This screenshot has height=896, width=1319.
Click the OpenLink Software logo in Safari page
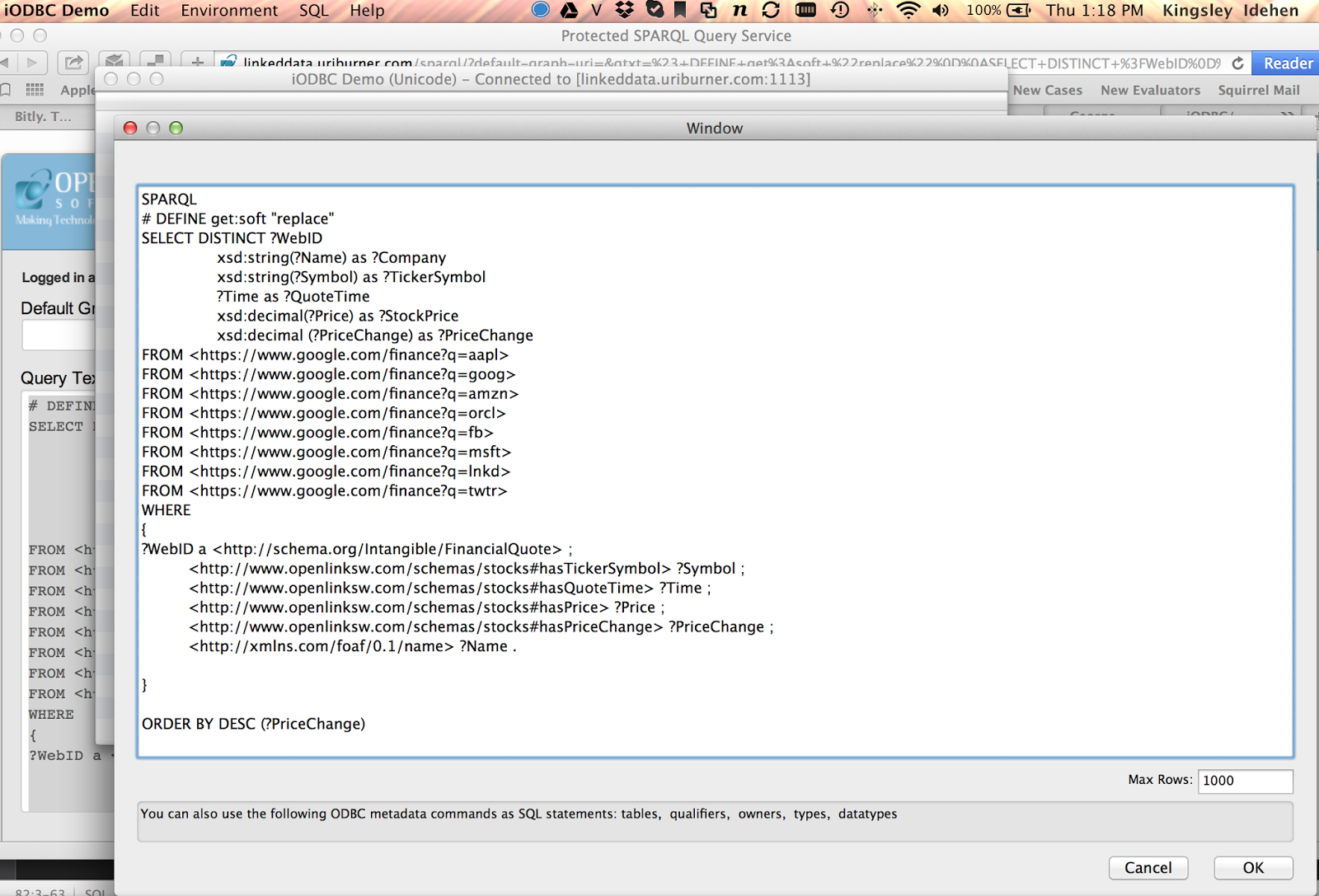coord(54,198)
